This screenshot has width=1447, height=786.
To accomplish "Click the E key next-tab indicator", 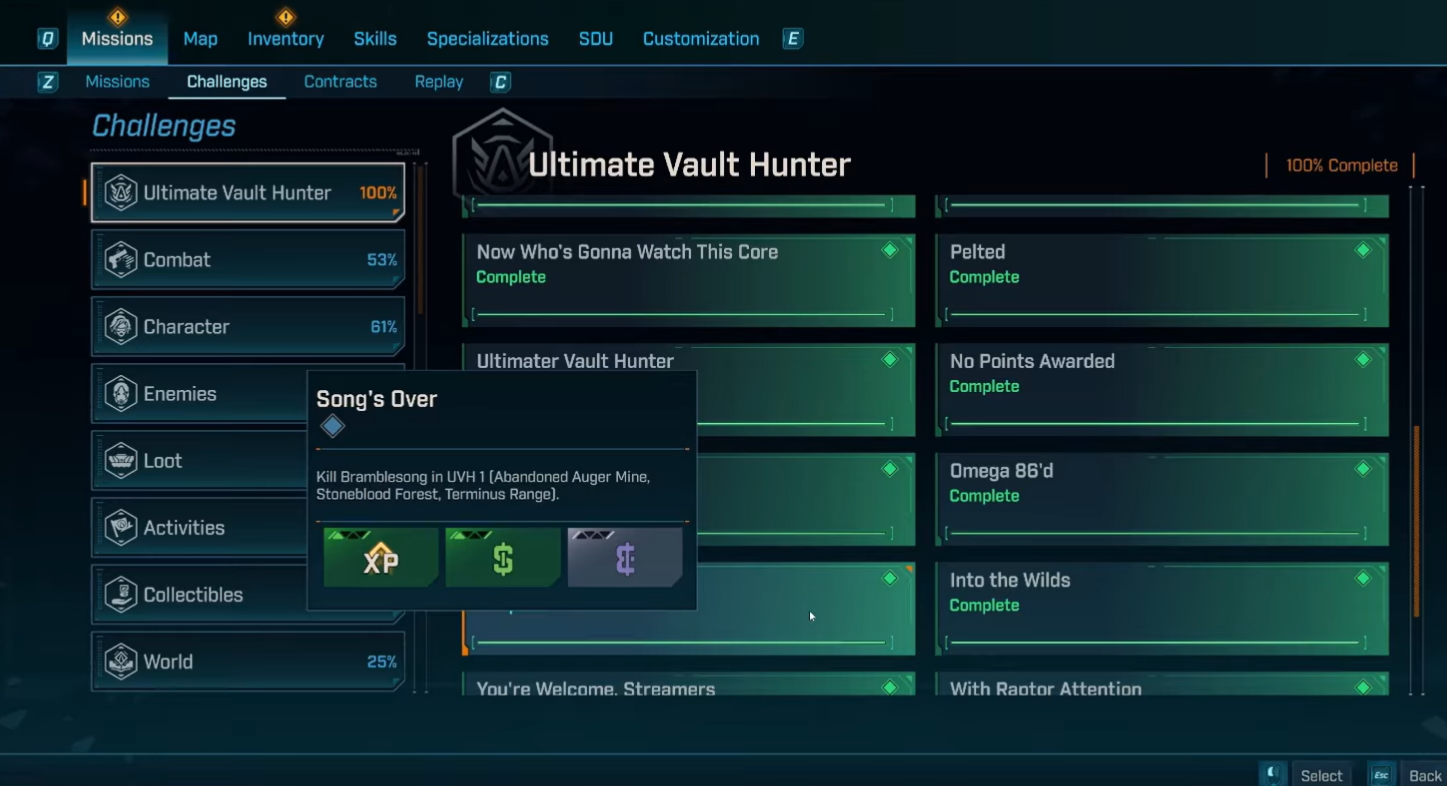I will 793,39.
